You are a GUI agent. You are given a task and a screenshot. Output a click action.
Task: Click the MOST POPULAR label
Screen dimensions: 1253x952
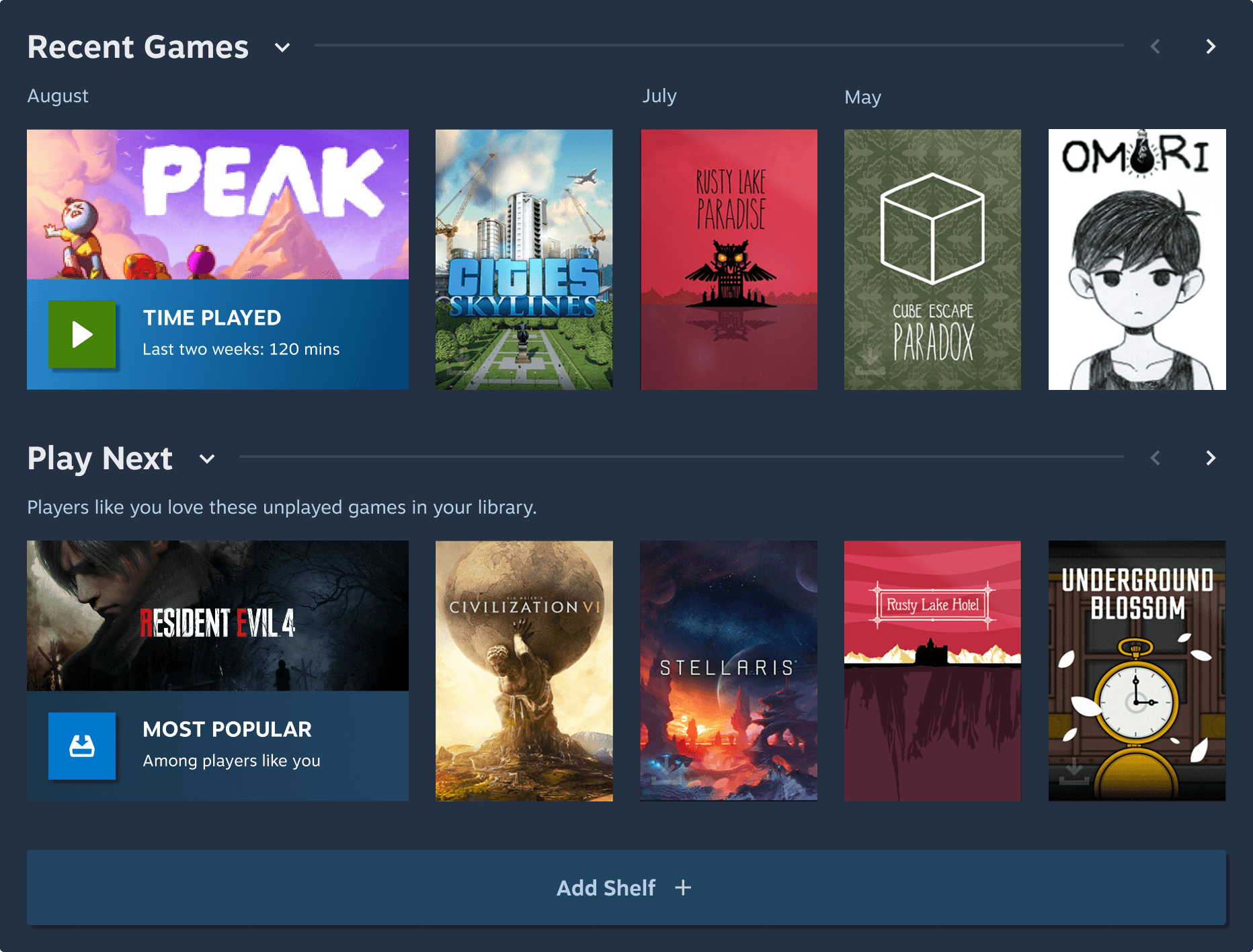tap(227, 729)
